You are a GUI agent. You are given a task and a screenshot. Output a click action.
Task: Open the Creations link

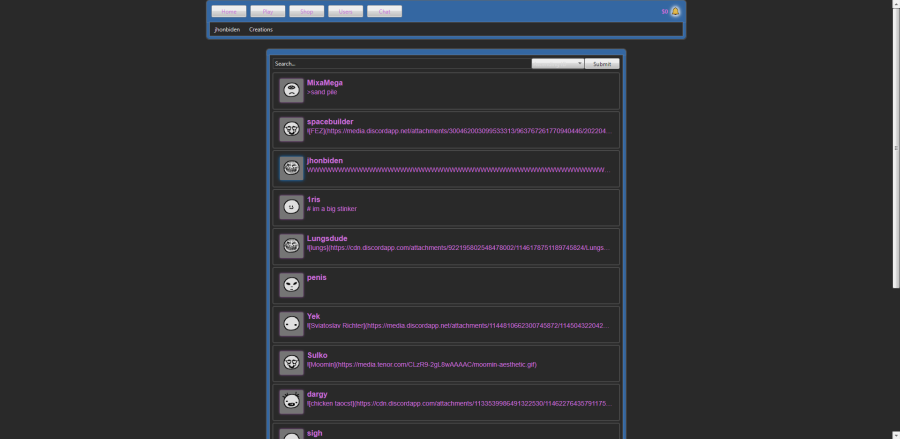point(261,30)
